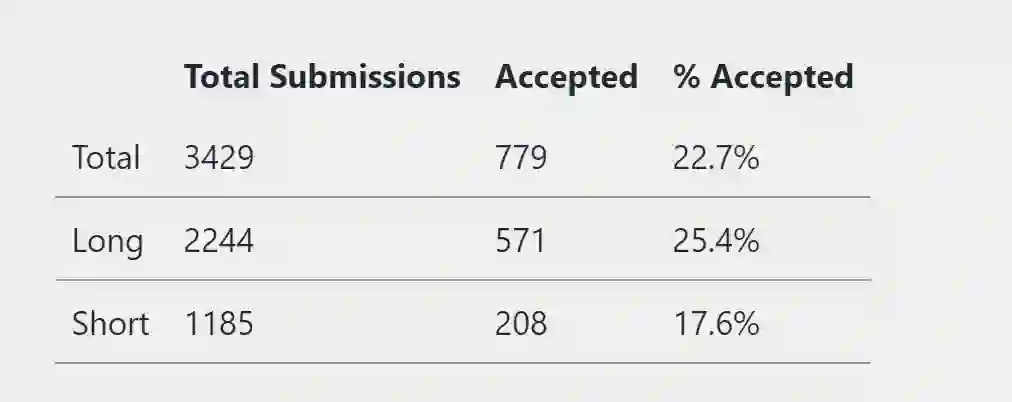
Task: Click the 1185 short submissions value
Action: (219, 324)
